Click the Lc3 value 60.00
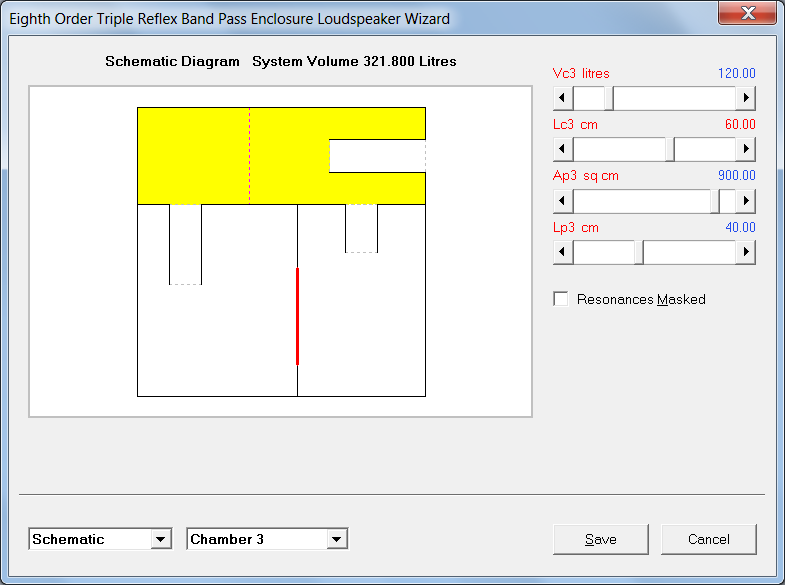Viewport: 785px width, 585px height. click(740, 124)
